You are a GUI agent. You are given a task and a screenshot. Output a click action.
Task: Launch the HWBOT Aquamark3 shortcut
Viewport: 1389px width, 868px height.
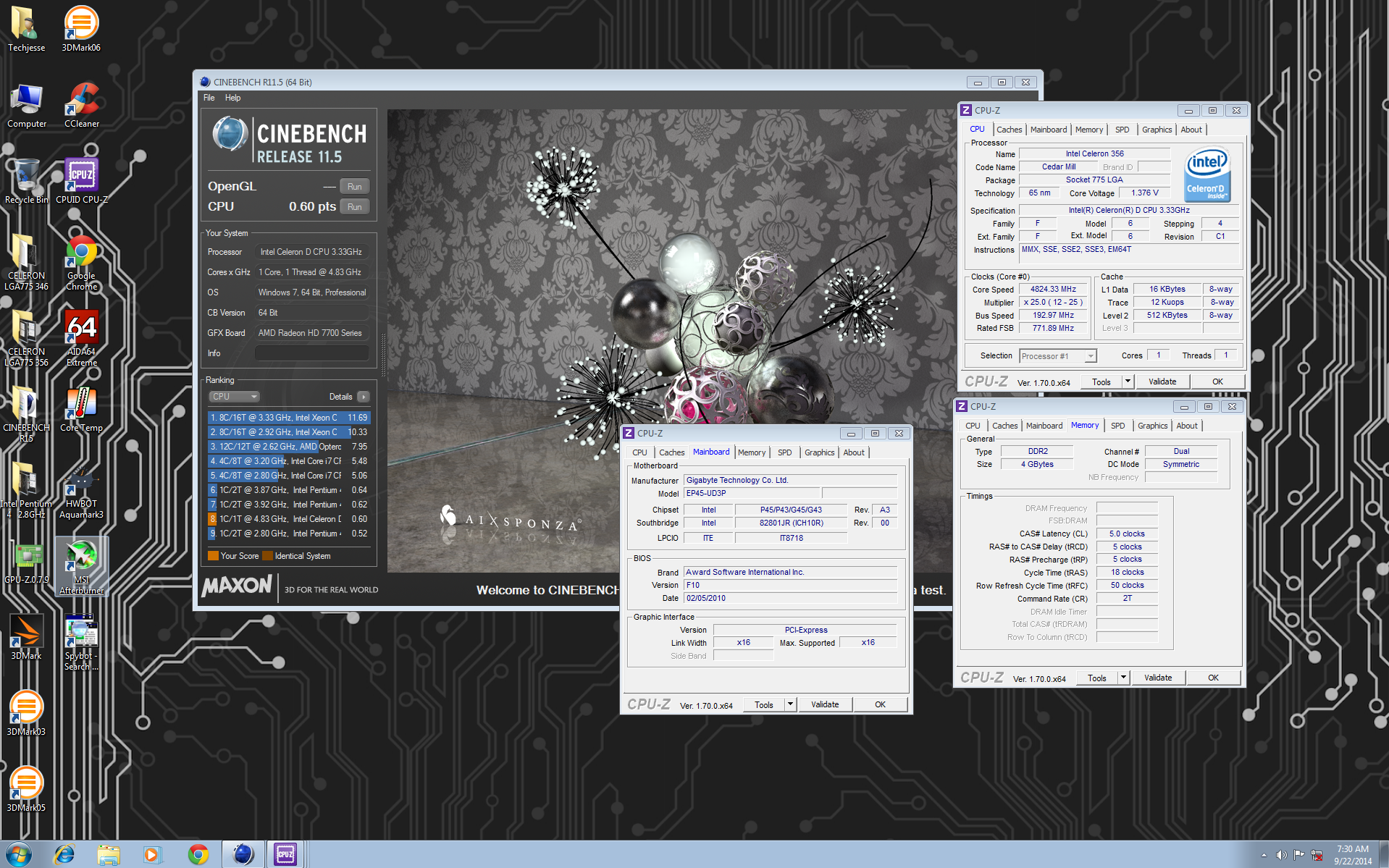81,490
